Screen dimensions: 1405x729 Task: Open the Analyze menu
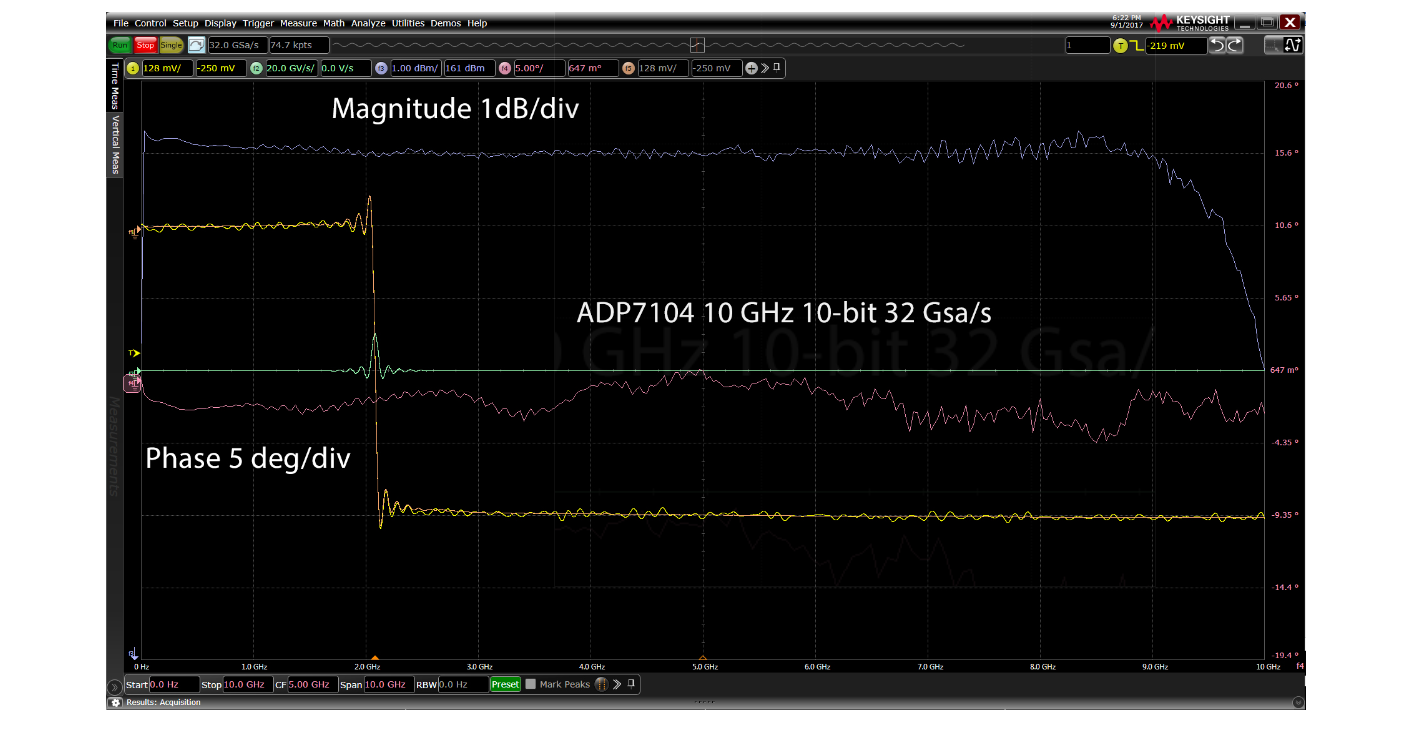(x=366, y=23)
